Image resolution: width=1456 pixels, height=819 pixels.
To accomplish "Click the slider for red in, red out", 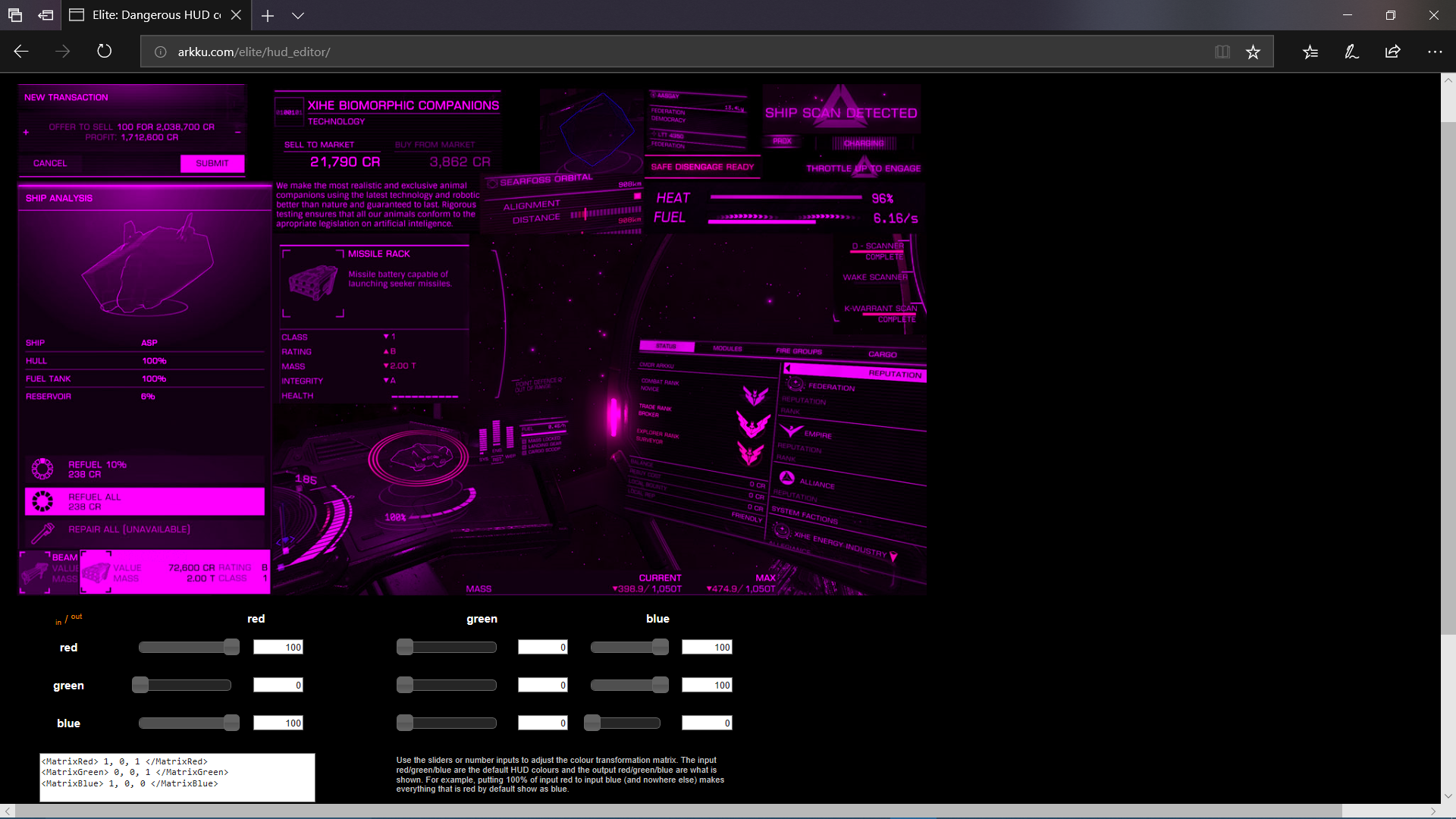I will click(189, 647).
